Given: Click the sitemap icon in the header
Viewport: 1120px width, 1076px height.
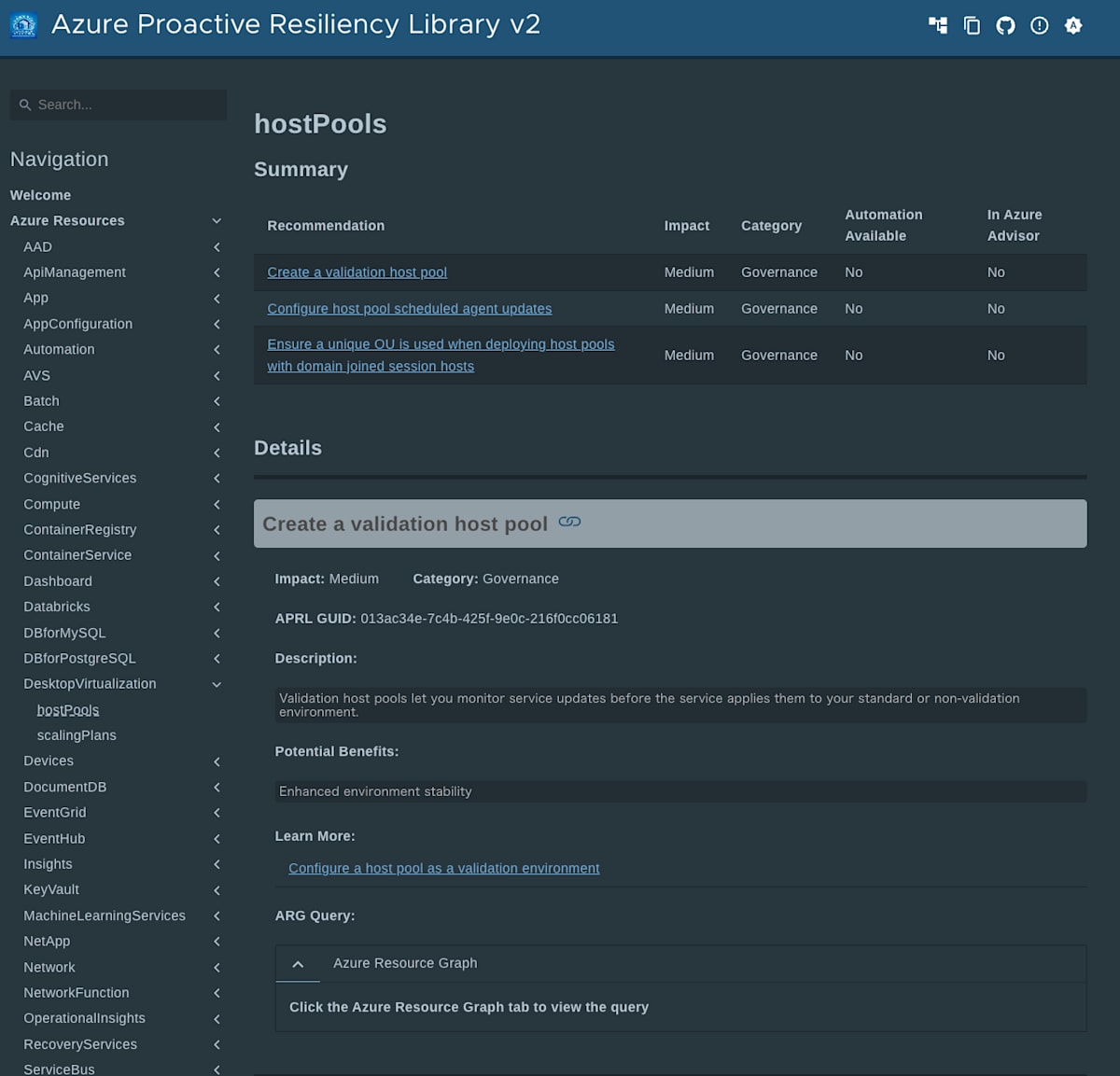Looking at the screenshot, I should [x=938, y=25].
